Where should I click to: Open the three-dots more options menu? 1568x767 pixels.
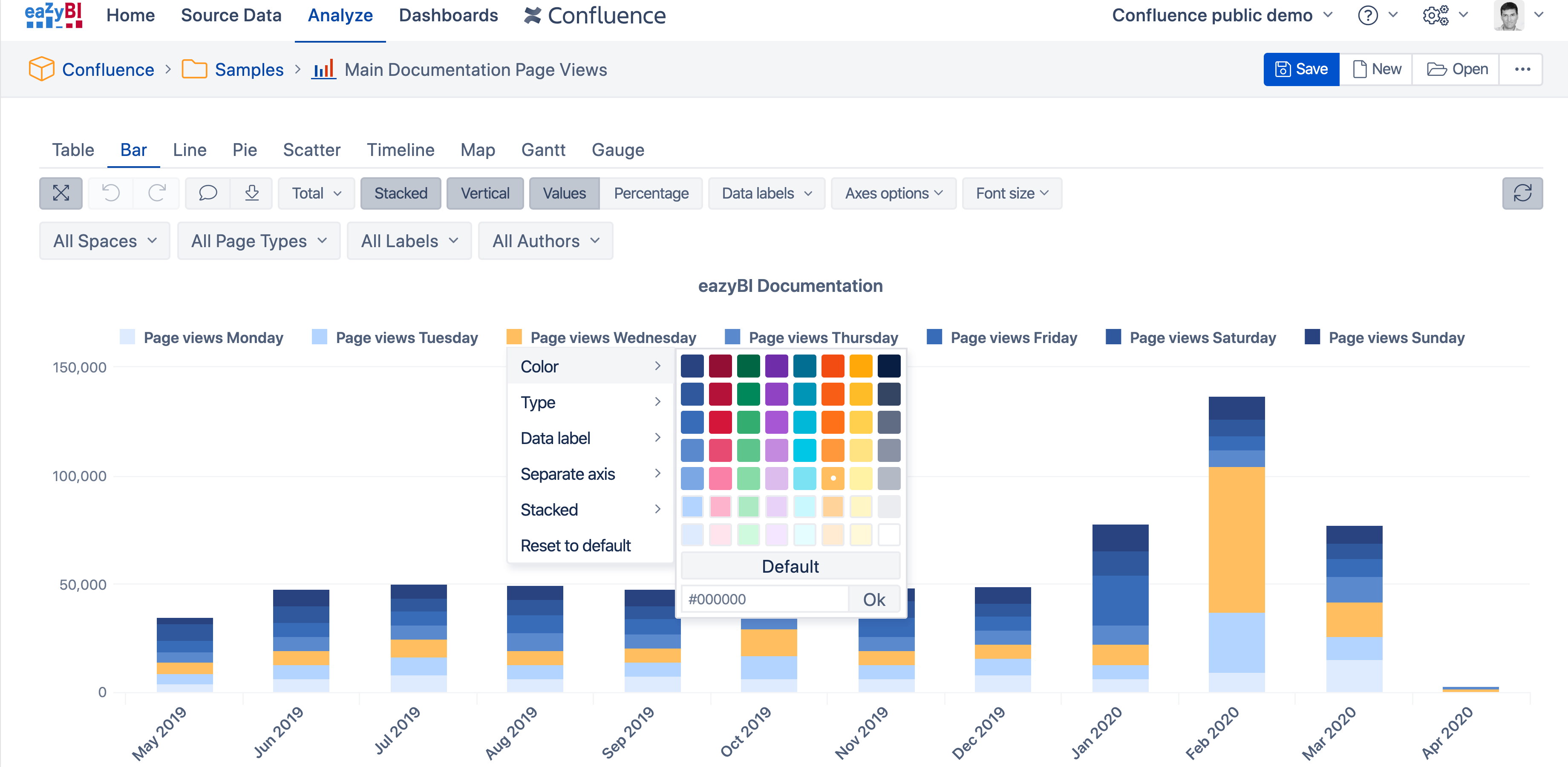pyautogui.click(x=1522, y=69)
